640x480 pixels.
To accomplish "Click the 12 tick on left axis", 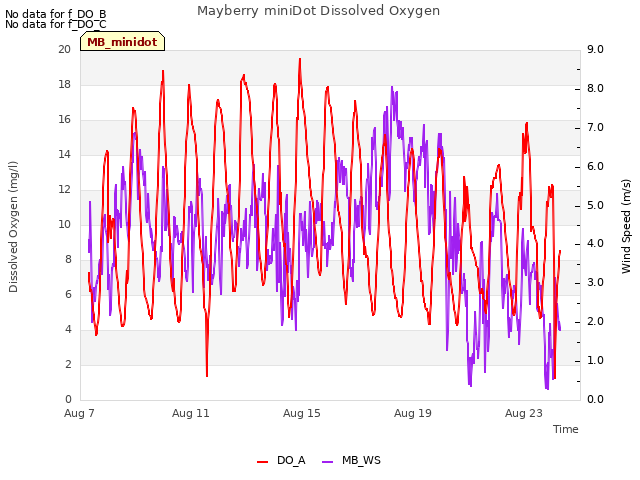I will click(64, 189).
